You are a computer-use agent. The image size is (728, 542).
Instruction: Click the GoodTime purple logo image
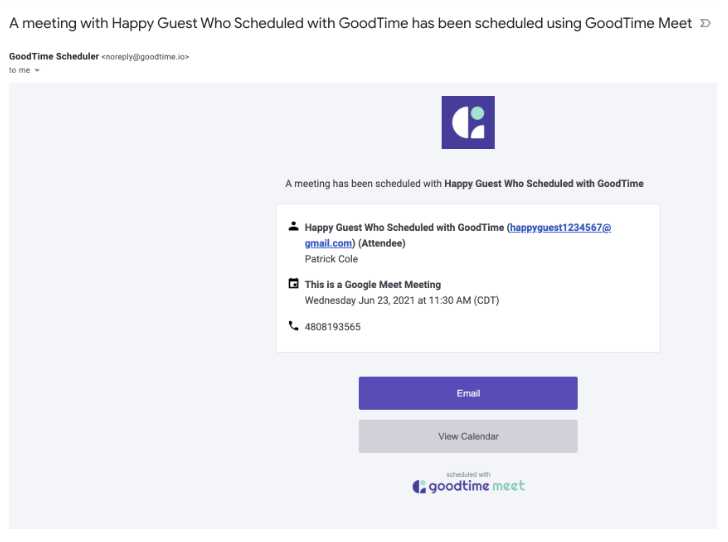[468, 123]
